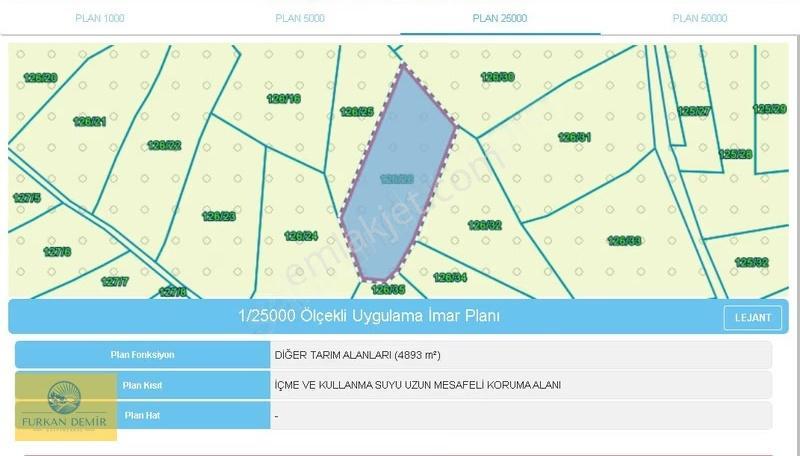Select parcel label 127/7
This screenshot has height=456, width=800.
click(x=115, y=281)
